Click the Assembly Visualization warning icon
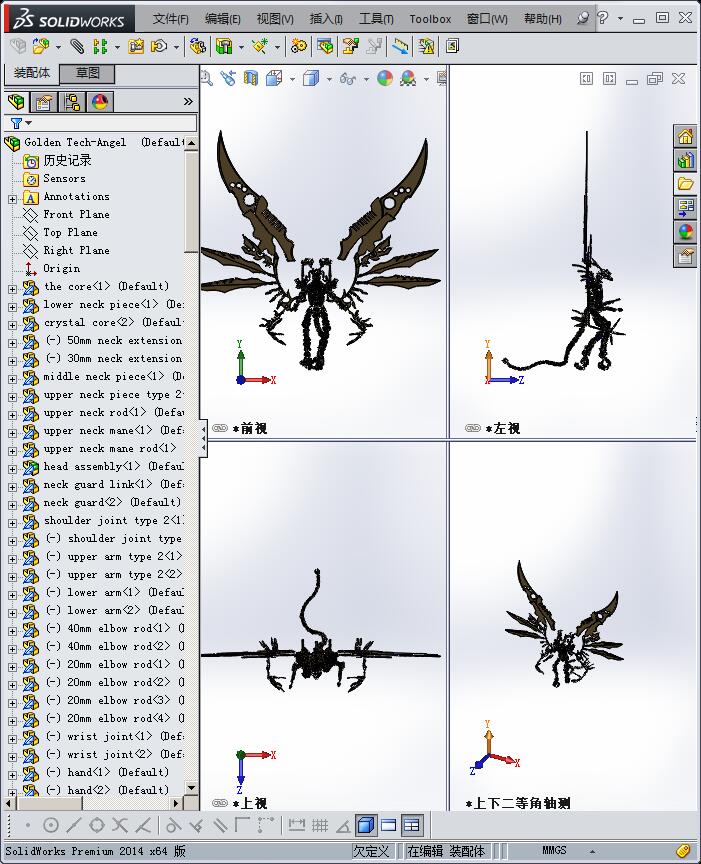Image resolution: width=701 pixels, height=864 pixels. 426,46
